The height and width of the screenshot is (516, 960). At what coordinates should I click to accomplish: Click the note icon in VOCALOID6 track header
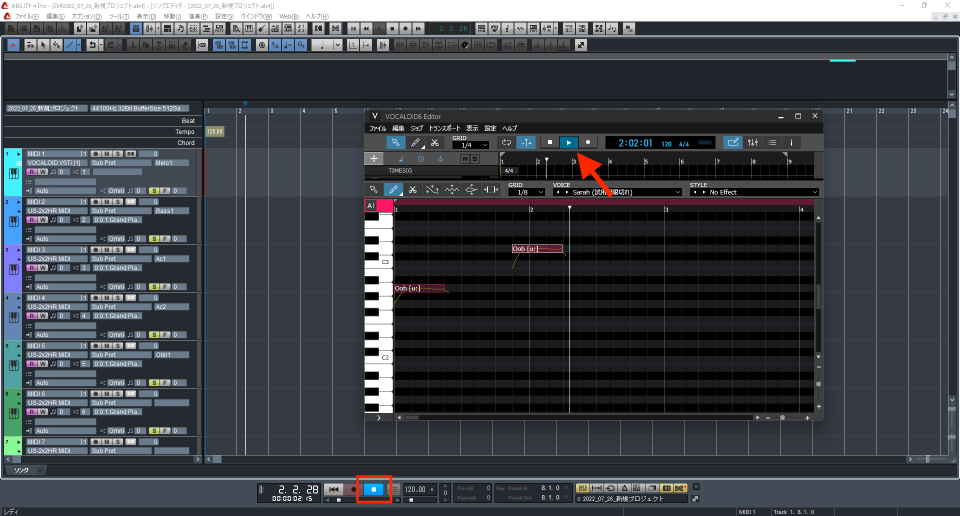[x=401, y=159]
